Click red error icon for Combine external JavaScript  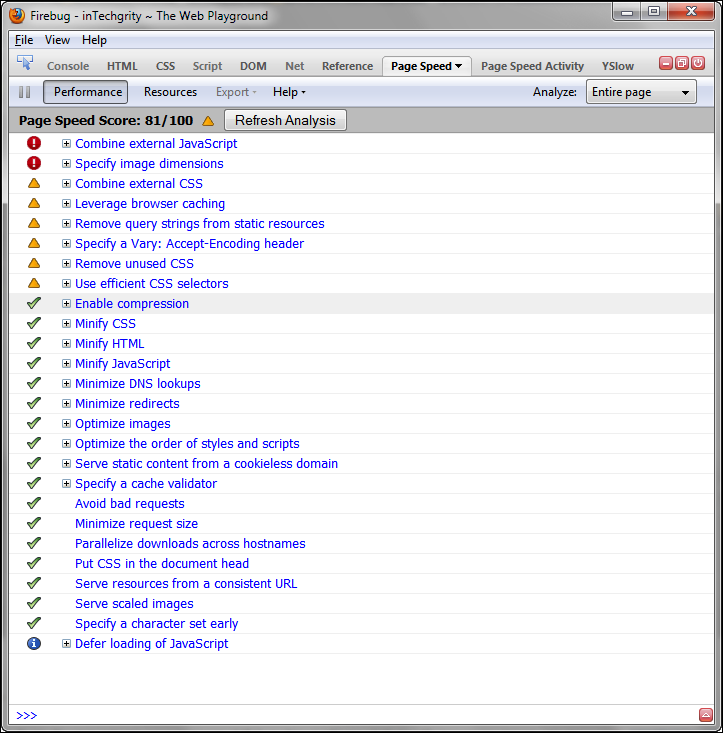tap(34, 143)
